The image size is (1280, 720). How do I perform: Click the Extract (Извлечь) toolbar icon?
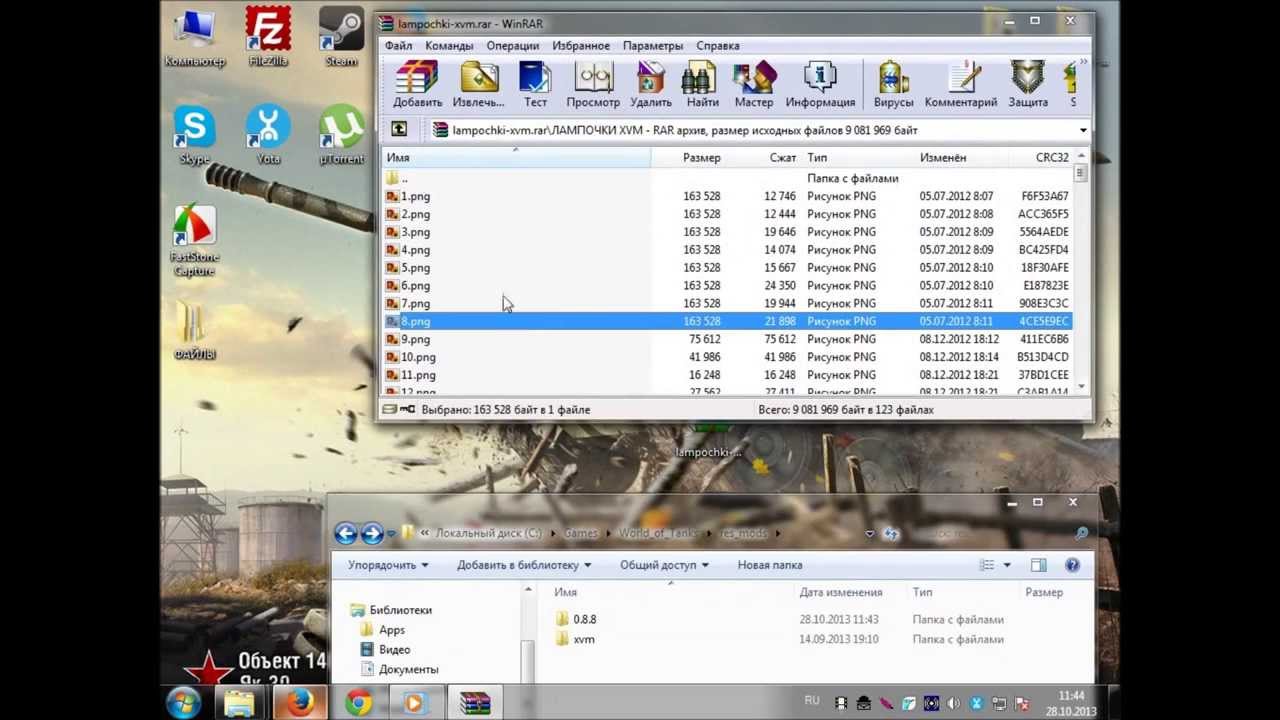[479, 84]
